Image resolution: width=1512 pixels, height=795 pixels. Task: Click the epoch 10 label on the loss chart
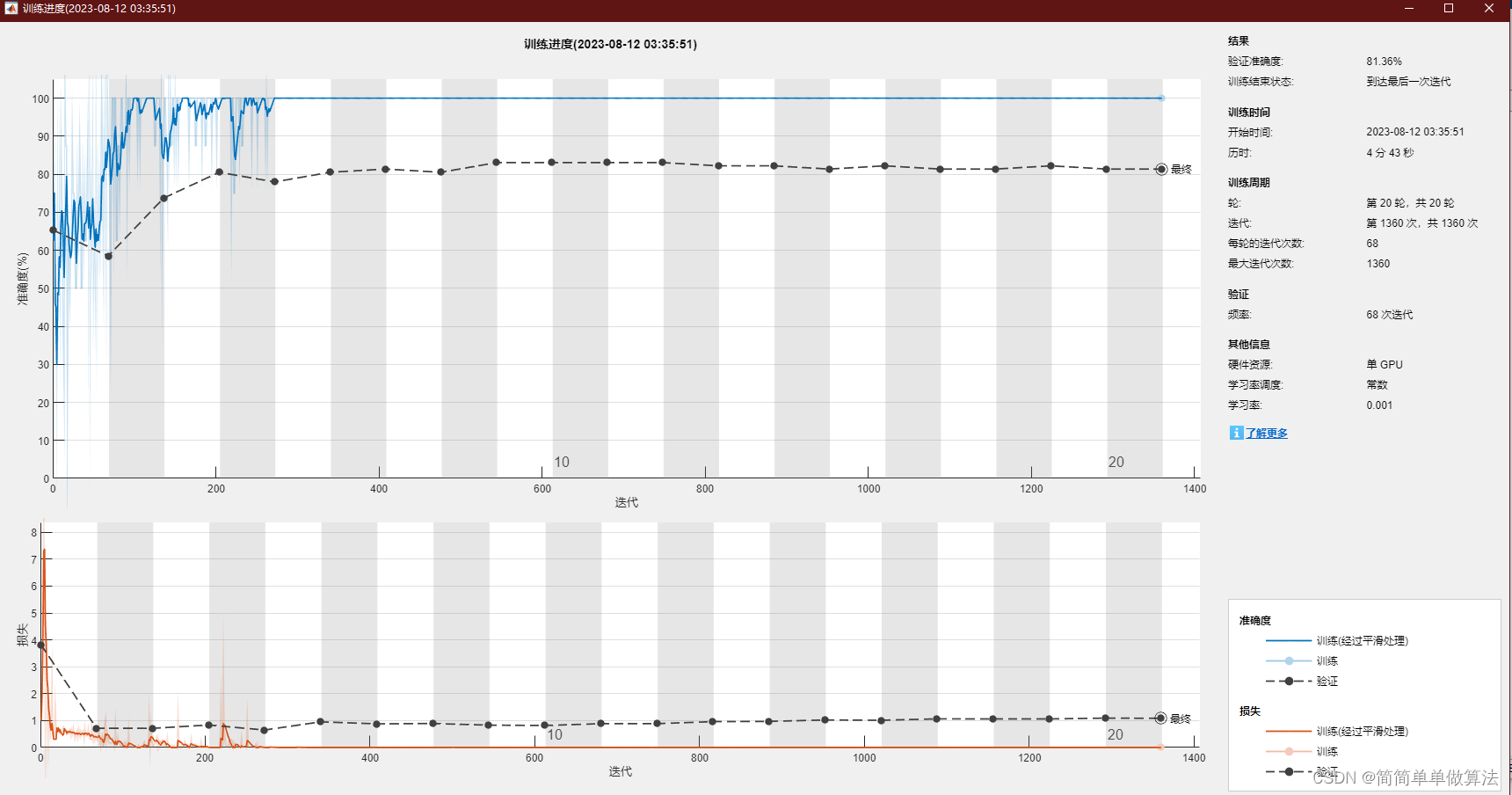(555, 735)
